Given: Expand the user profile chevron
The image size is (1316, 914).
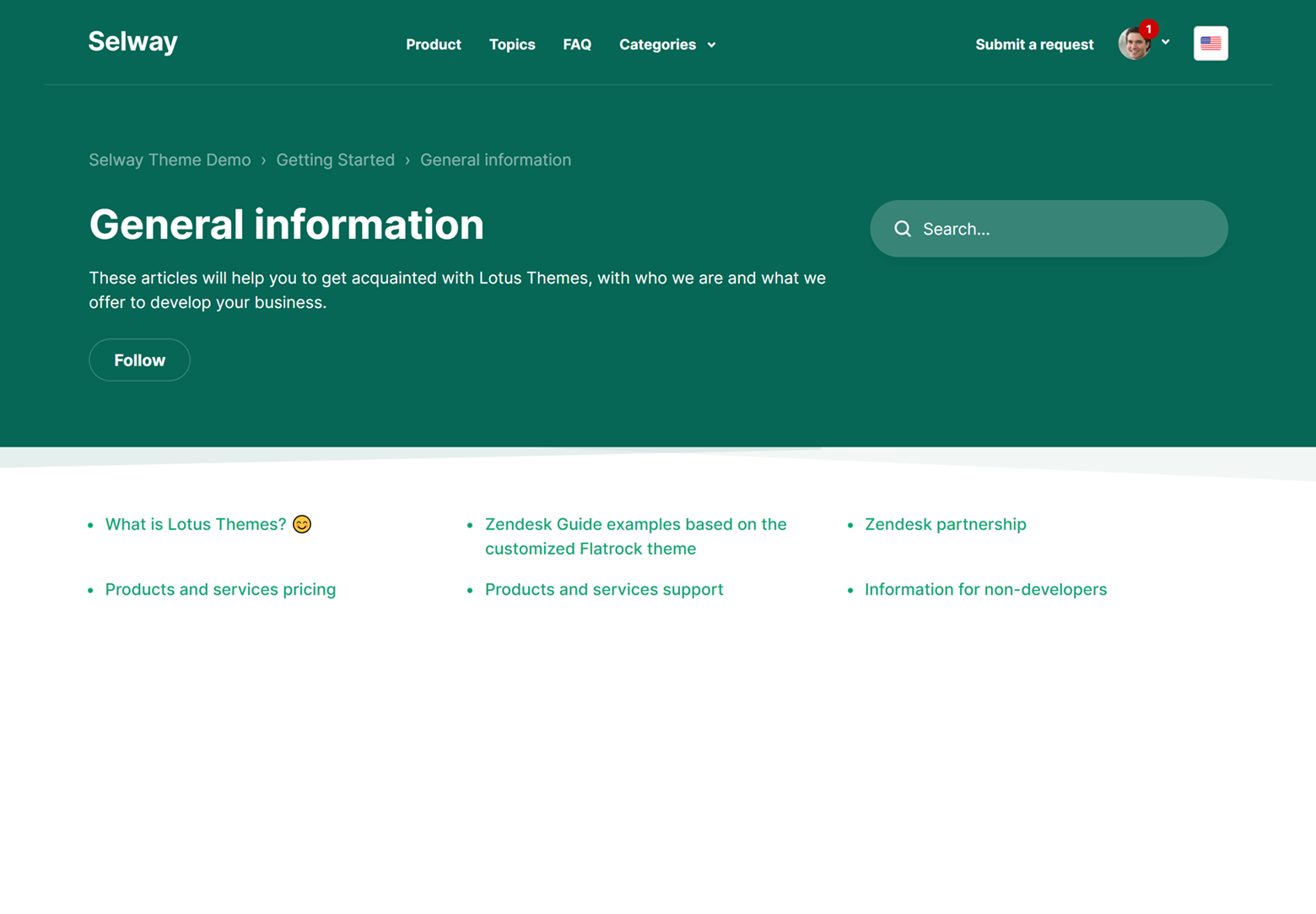Looking at the screenshot, I should [x=1166, y=42].
